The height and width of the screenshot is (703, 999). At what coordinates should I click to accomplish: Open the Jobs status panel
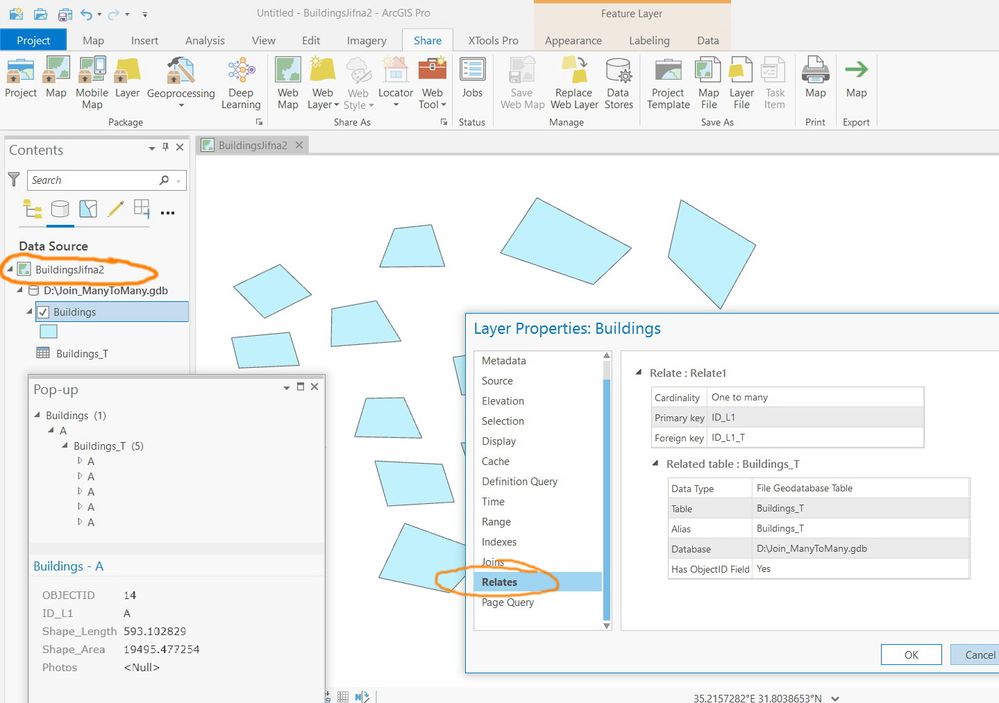(x=472, y=78)
